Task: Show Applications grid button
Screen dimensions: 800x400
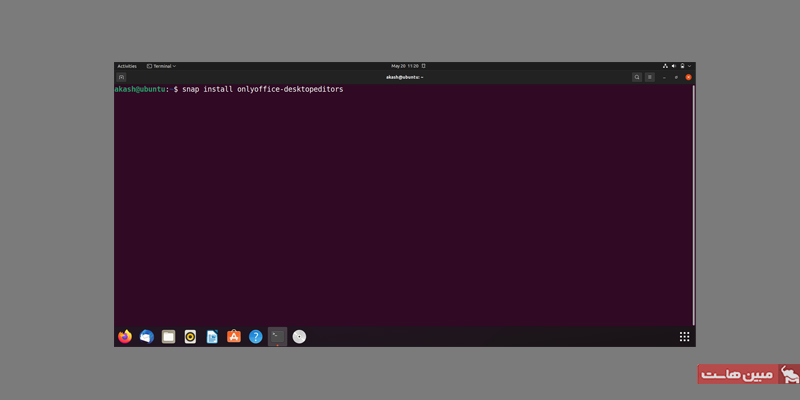Action: click(684, 337)
